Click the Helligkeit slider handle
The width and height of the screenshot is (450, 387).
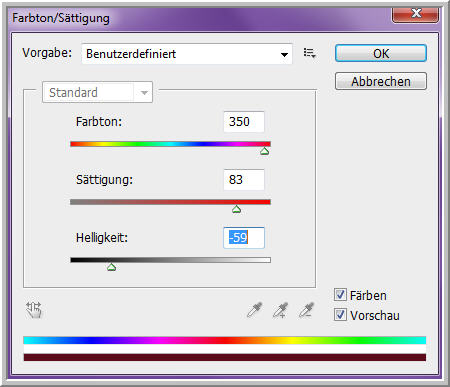[x=112, y=267]
